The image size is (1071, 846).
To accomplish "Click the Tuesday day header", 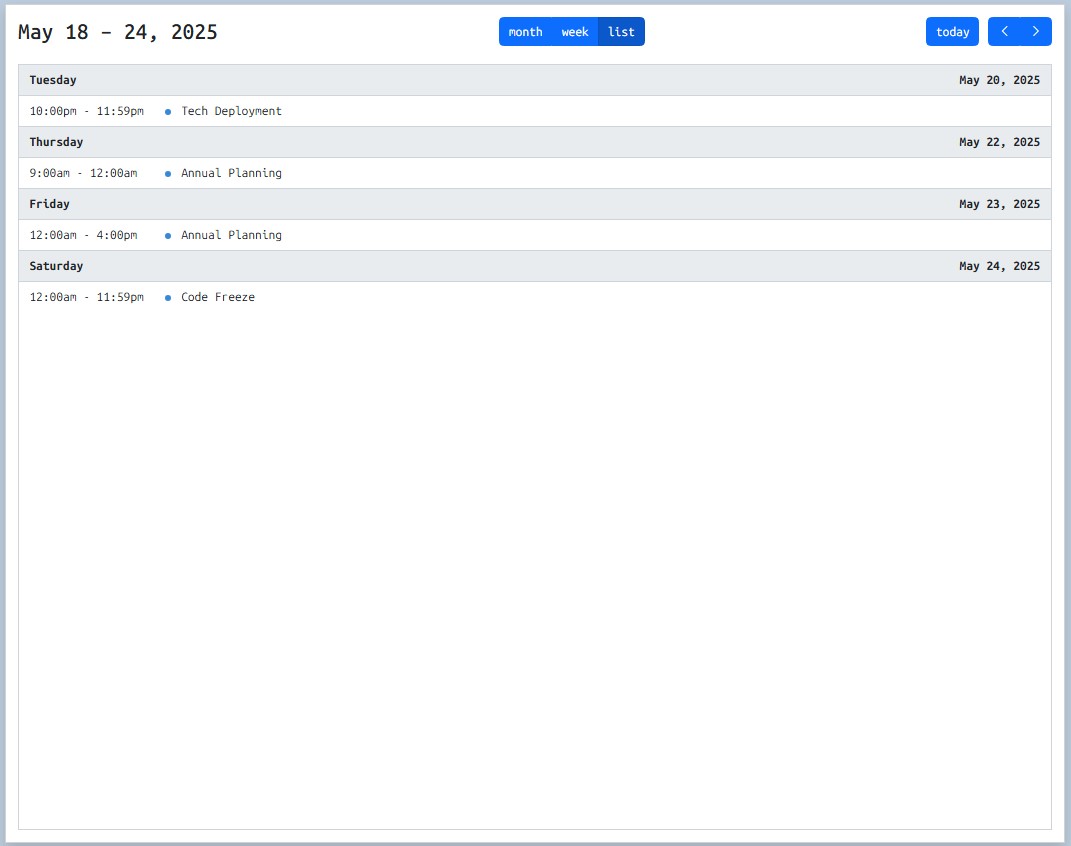I will pyautogui.click(x=53, y=80).
